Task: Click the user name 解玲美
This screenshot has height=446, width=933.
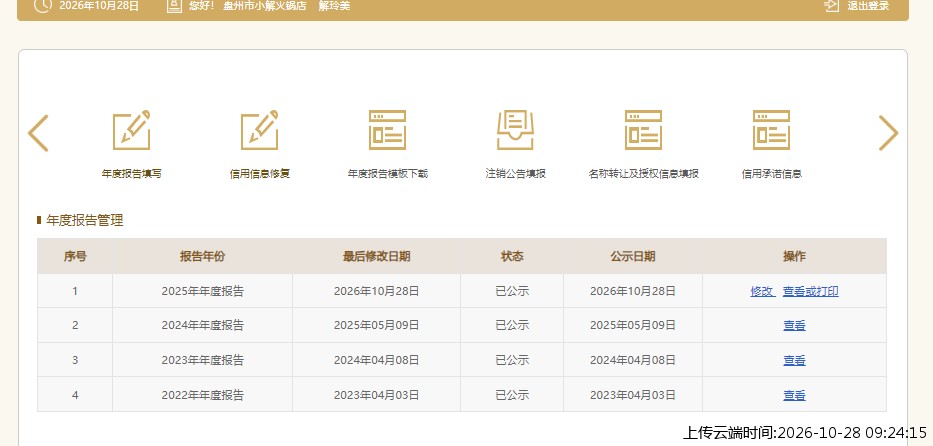Action: [x=334, y=6]
